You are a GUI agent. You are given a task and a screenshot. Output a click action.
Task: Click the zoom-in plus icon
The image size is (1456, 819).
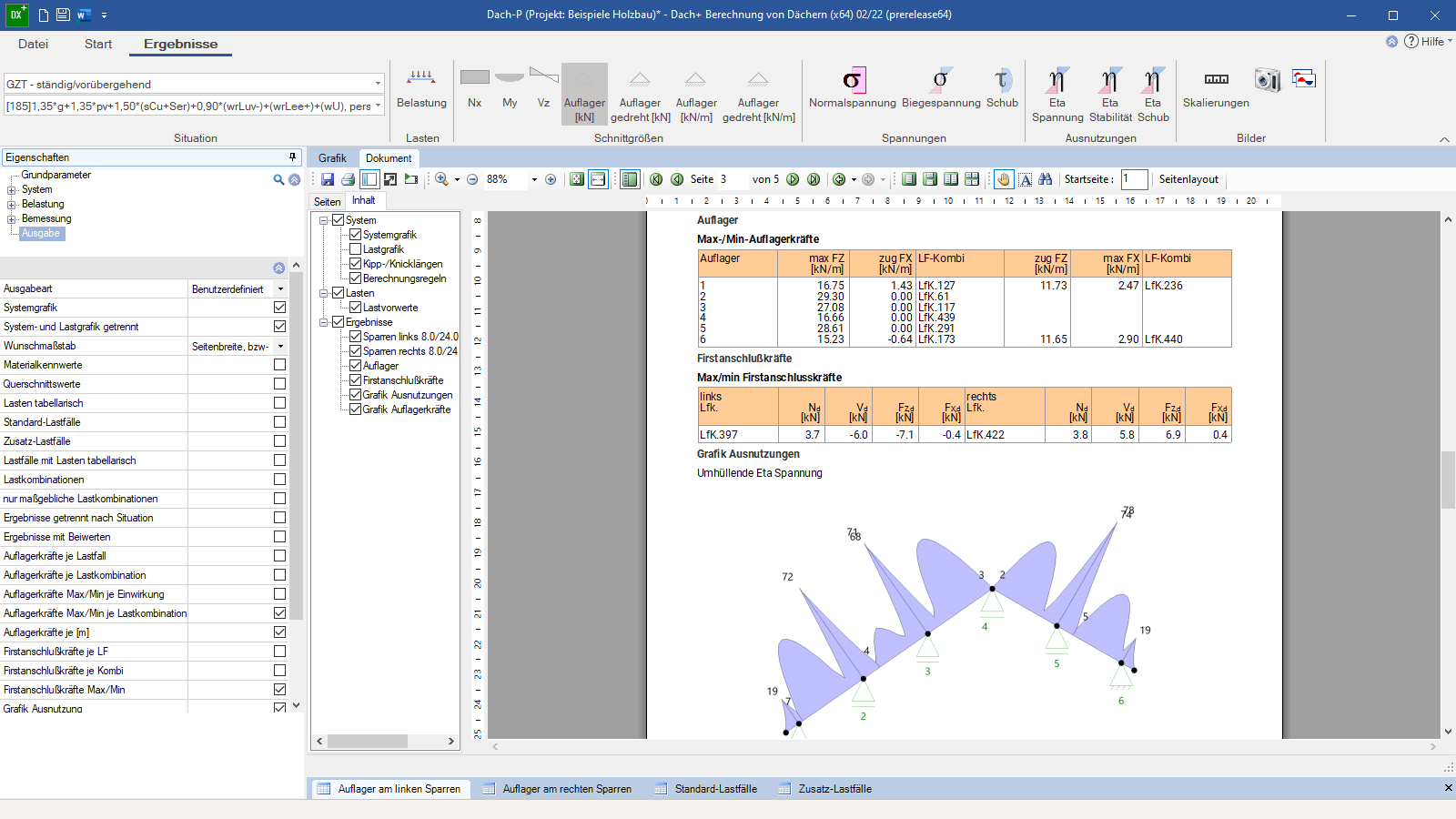(x=551, y=179)
